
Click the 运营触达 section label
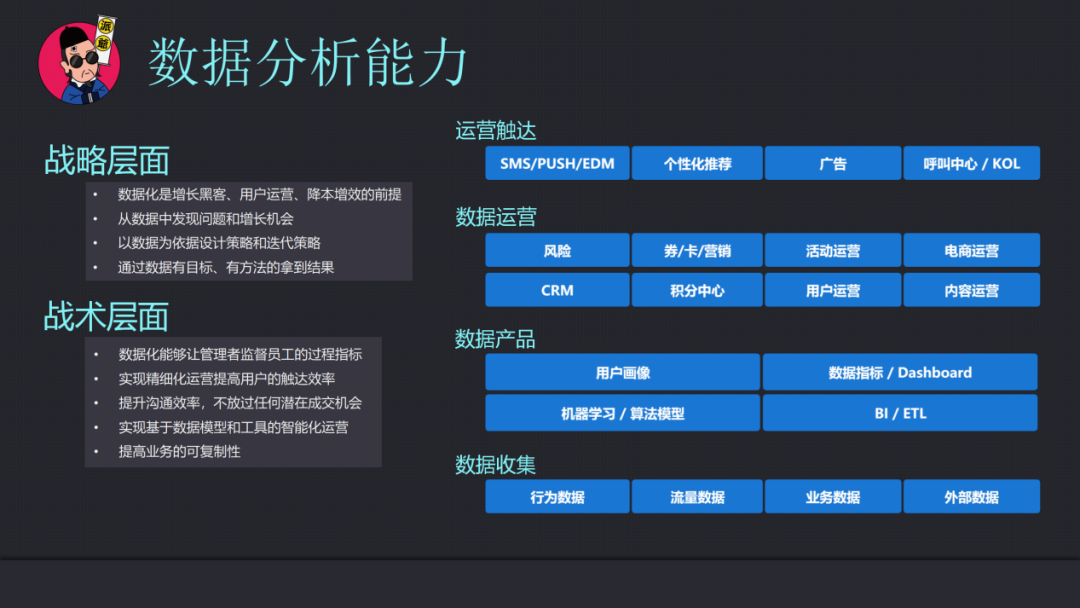click(x=495, y=130)
